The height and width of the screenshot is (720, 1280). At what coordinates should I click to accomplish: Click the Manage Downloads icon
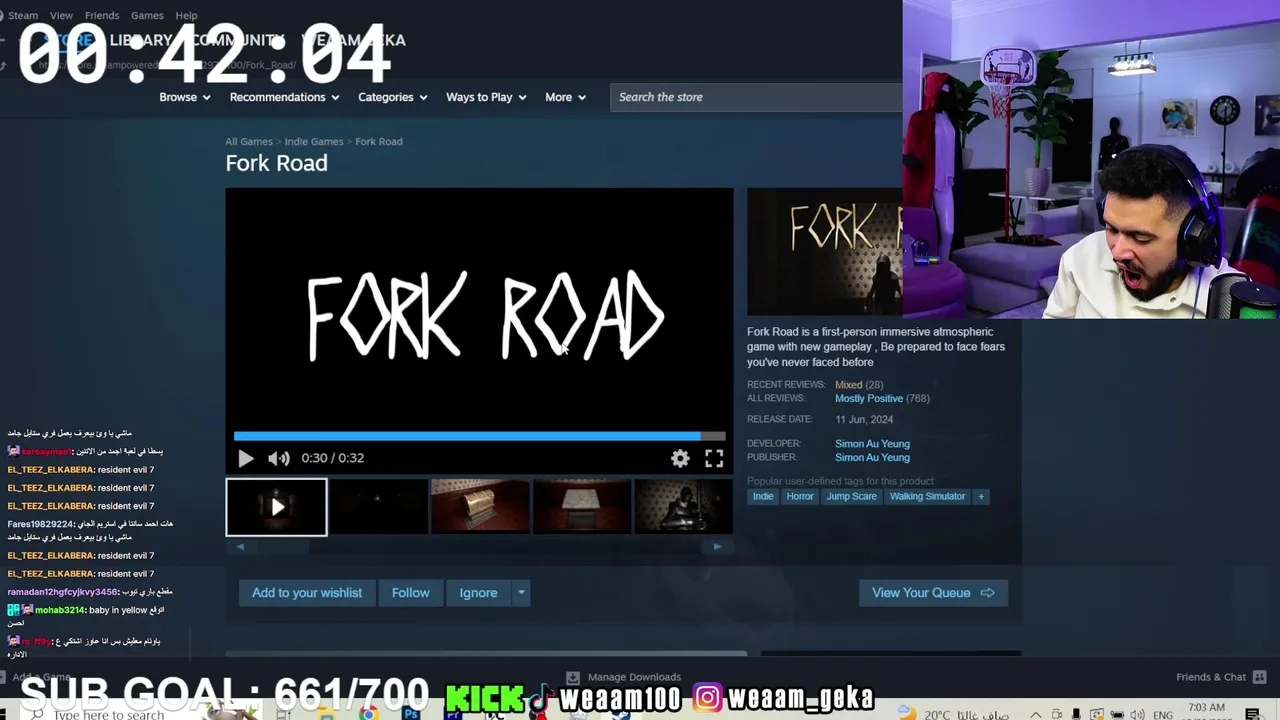click(572, 677)
